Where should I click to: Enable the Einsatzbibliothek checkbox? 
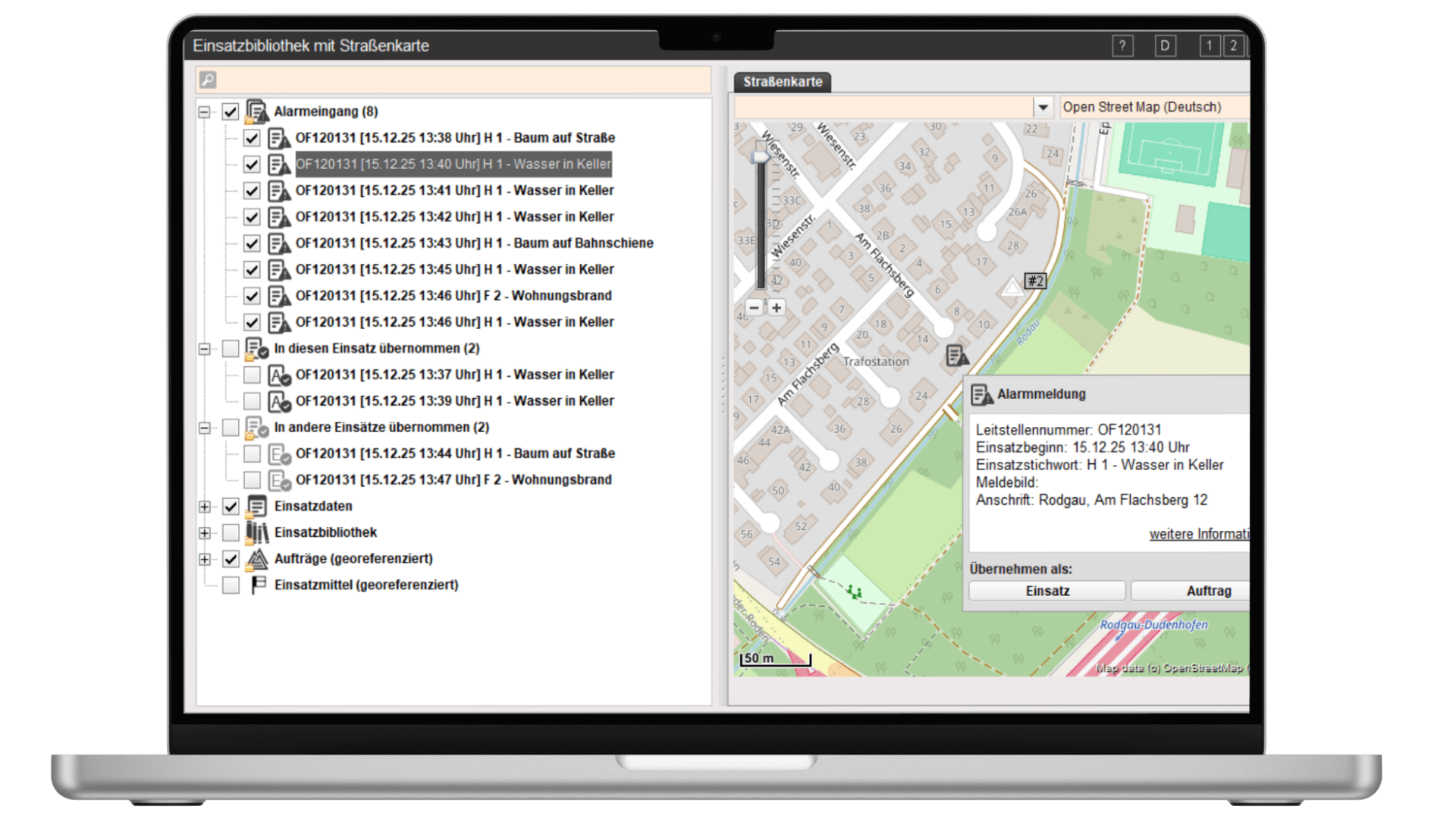coord(231,532)
